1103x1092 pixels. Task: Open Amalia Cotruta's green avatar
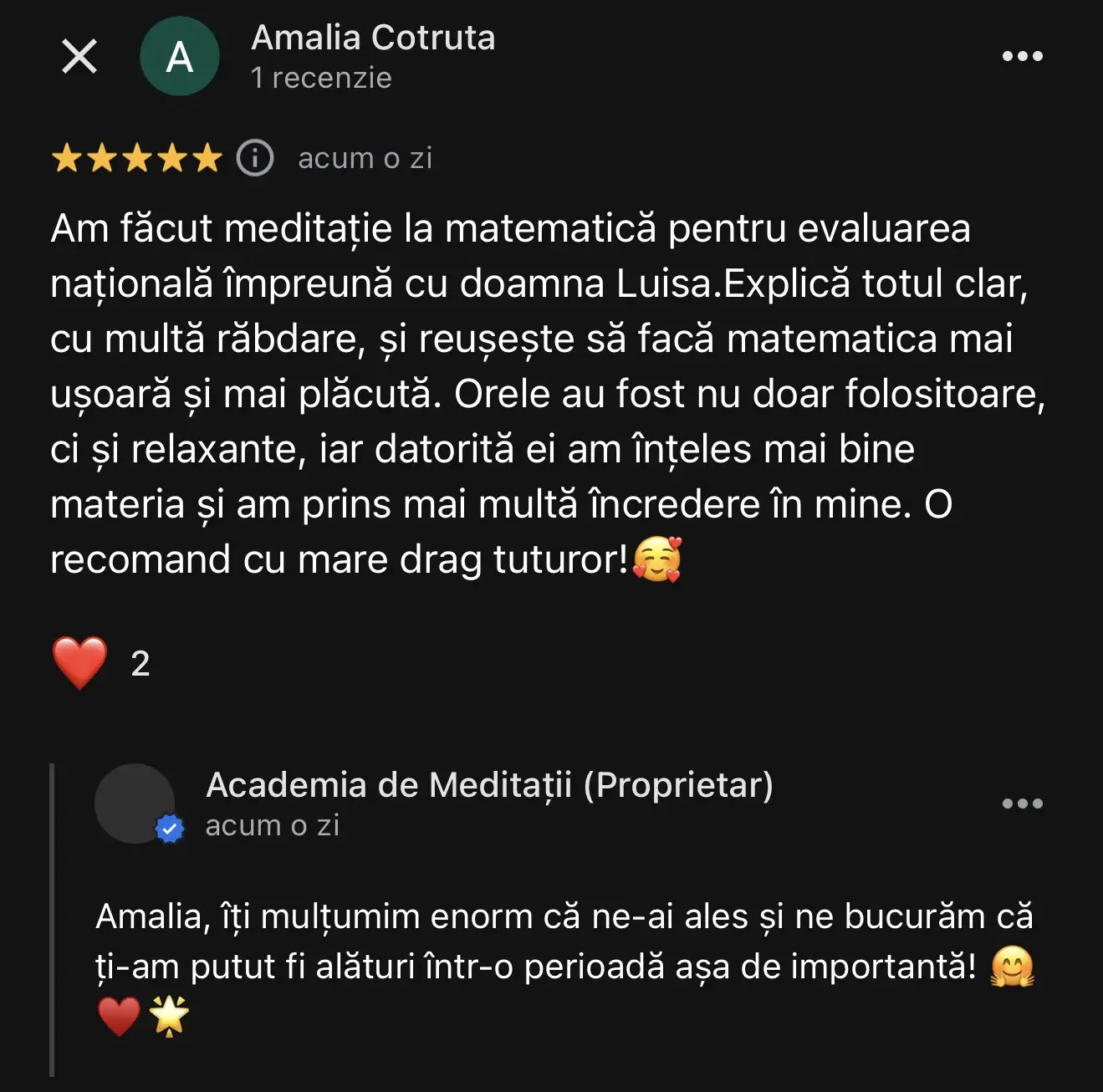(x=179, y=57)
